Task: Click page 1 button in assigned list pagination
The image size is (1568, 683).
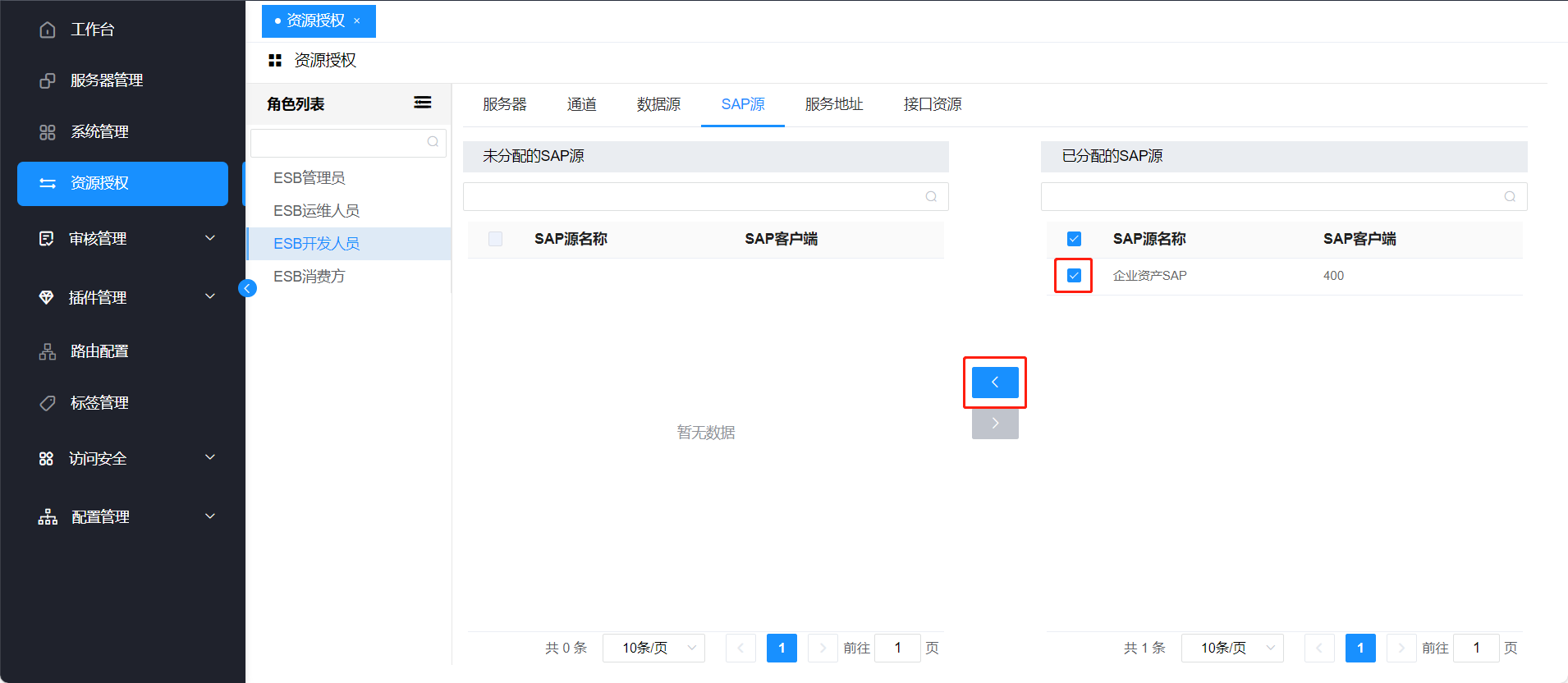Action: tap(1360, 648)
